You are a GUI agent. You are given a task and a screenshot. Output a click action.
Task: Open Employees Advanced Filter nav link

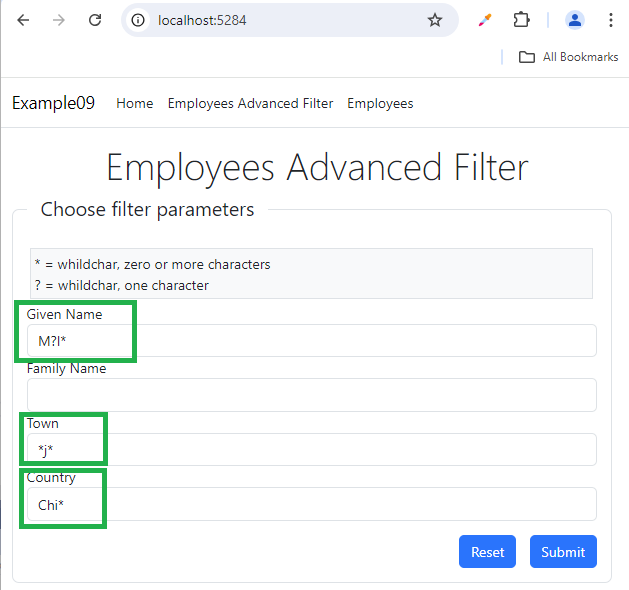tap(250, 103)
